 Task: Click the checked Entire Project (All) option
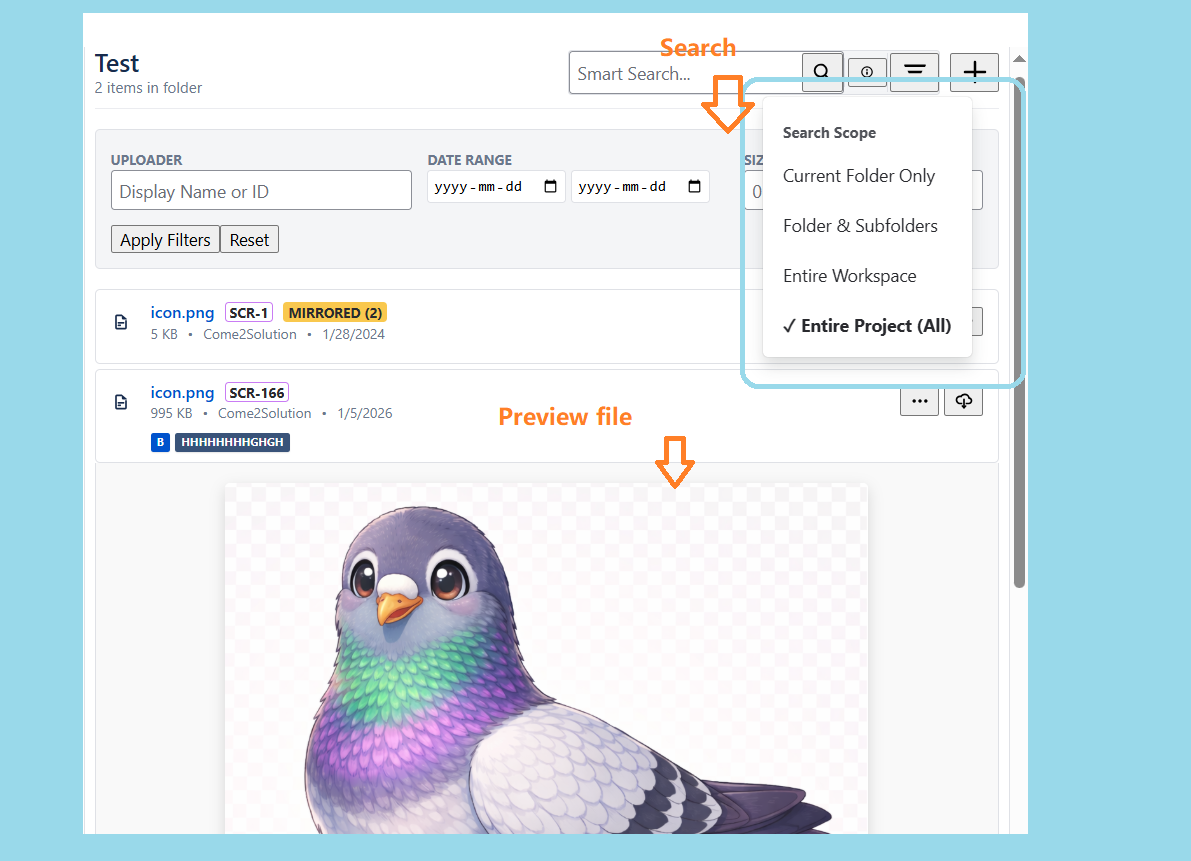866,325
